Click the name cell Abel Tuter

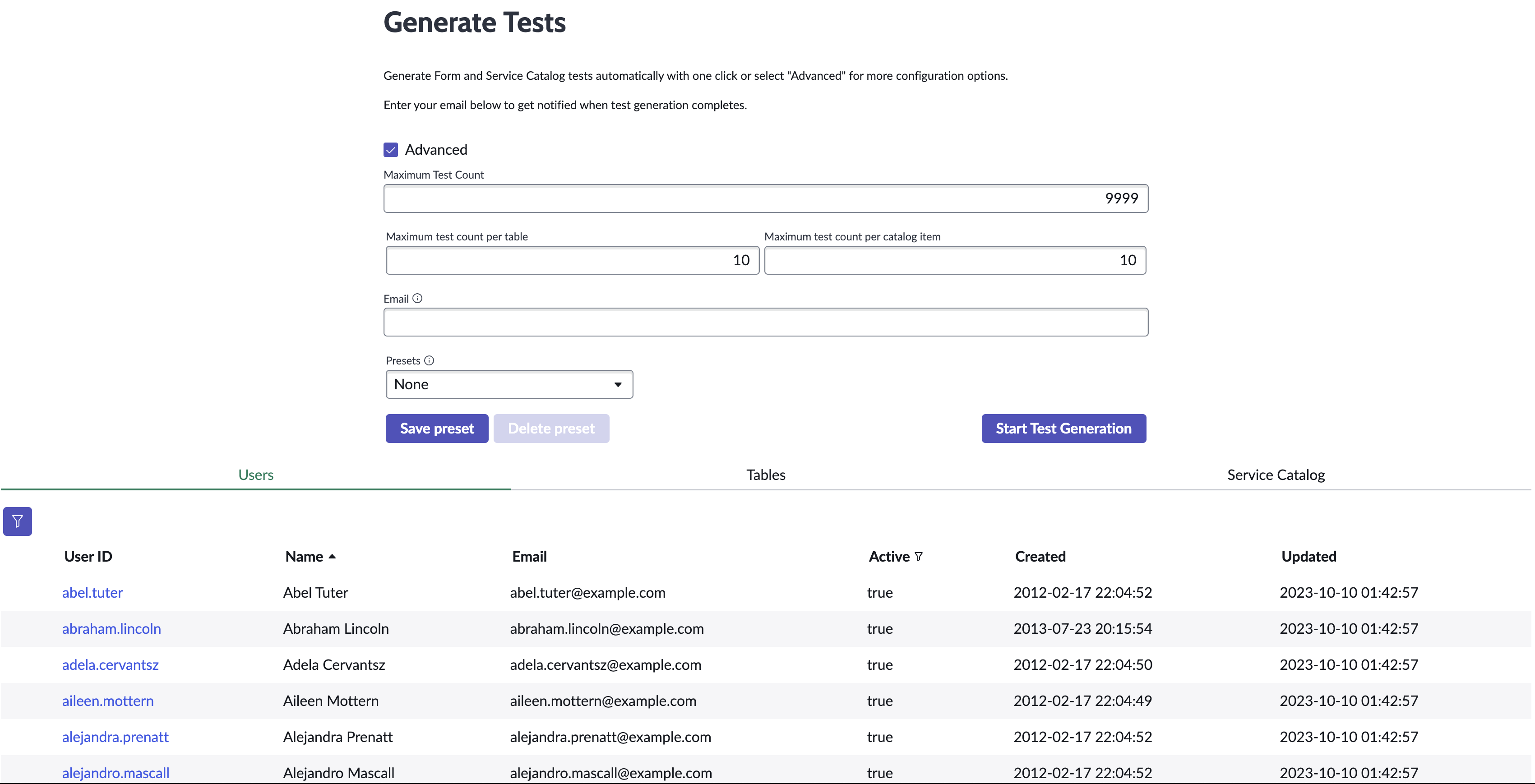315,593
